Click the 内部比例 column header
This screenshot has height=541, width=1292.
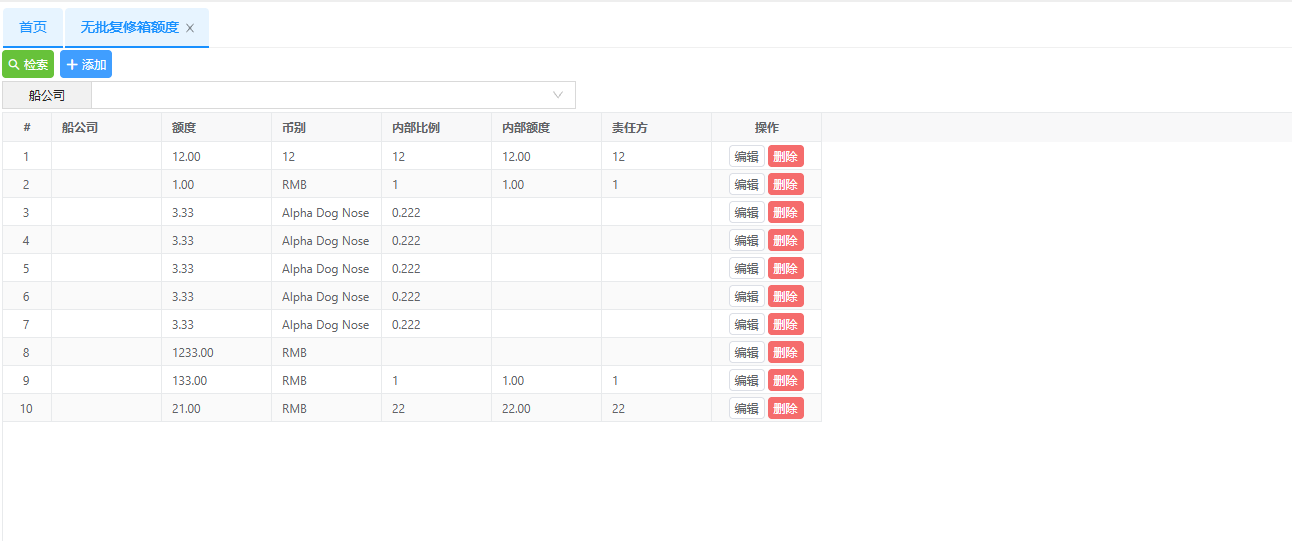pos(416,128)
